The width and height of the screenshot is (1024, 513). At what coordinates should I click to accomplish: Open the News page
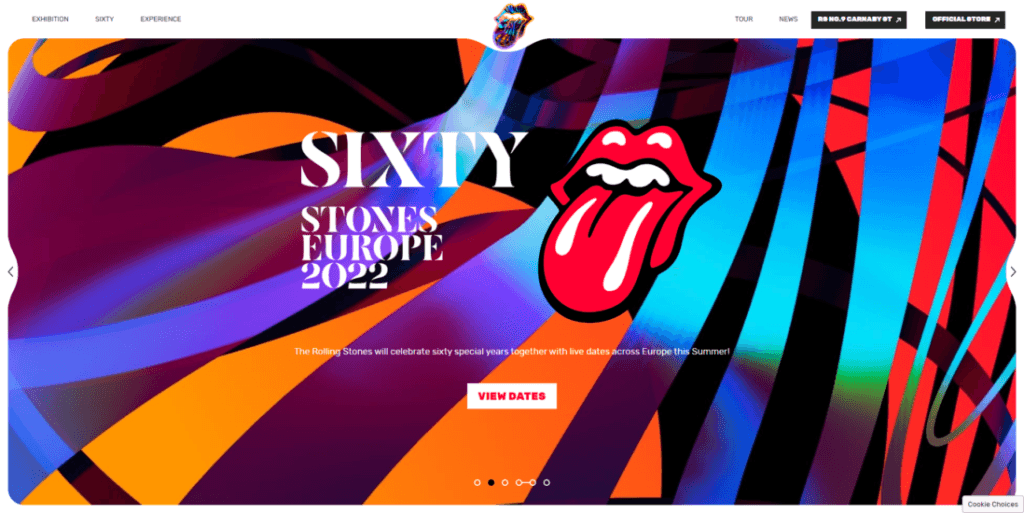coord(788,19)
